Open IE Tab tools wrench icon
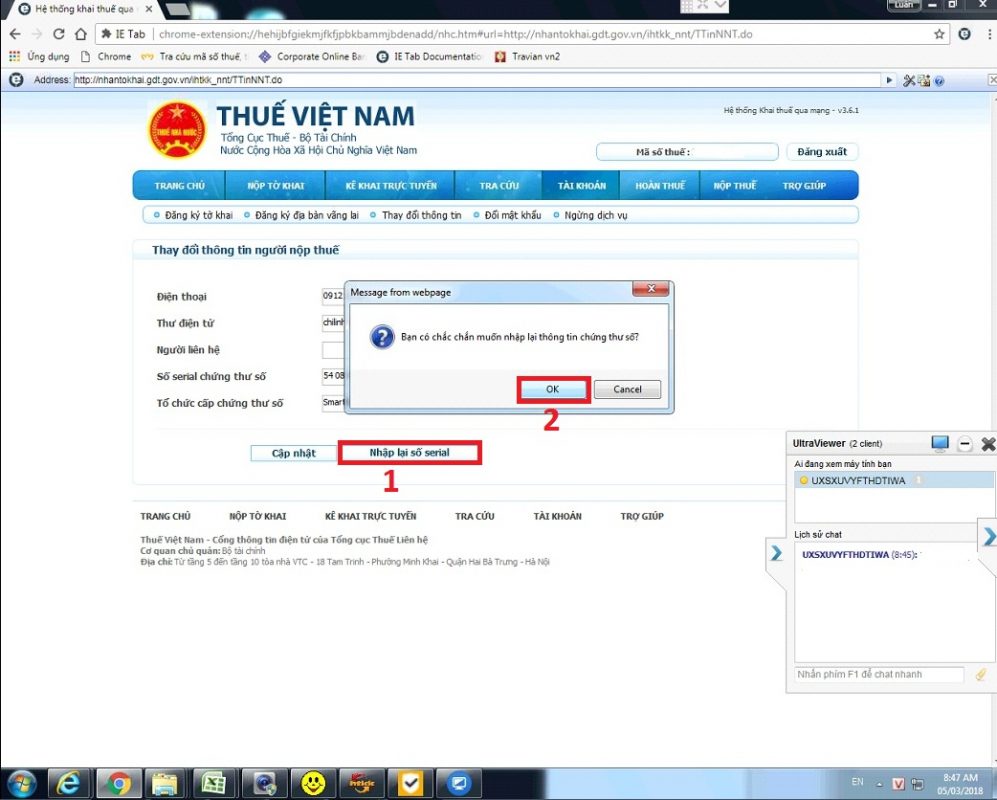Image resolution: width=997 pixels, height=800 pixels. coord(909,80)
